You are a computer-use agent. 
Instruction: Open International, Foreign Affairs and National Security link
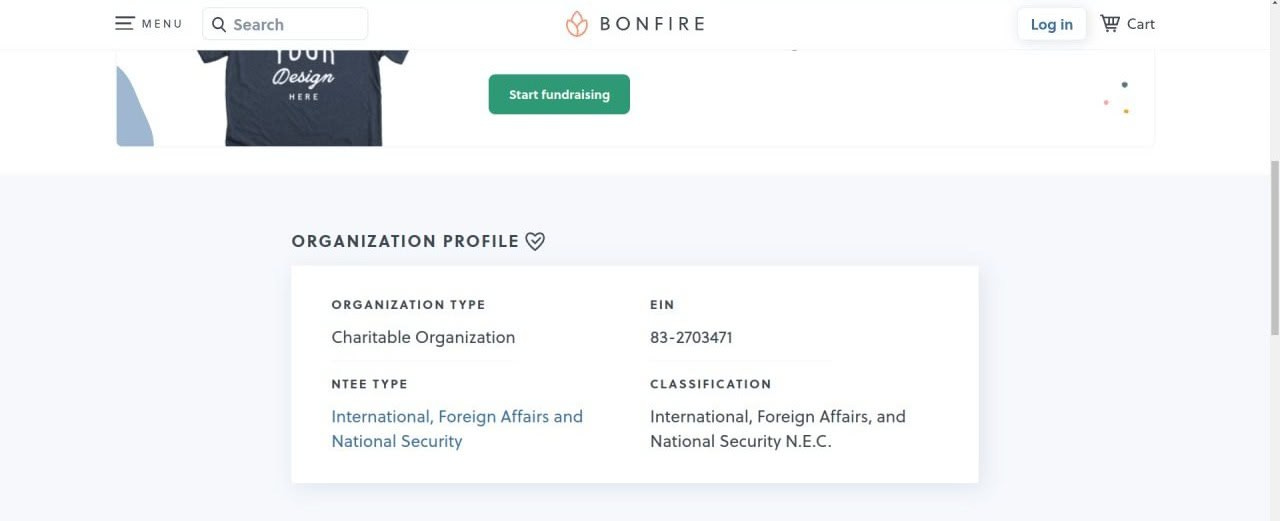click(457, 429)
